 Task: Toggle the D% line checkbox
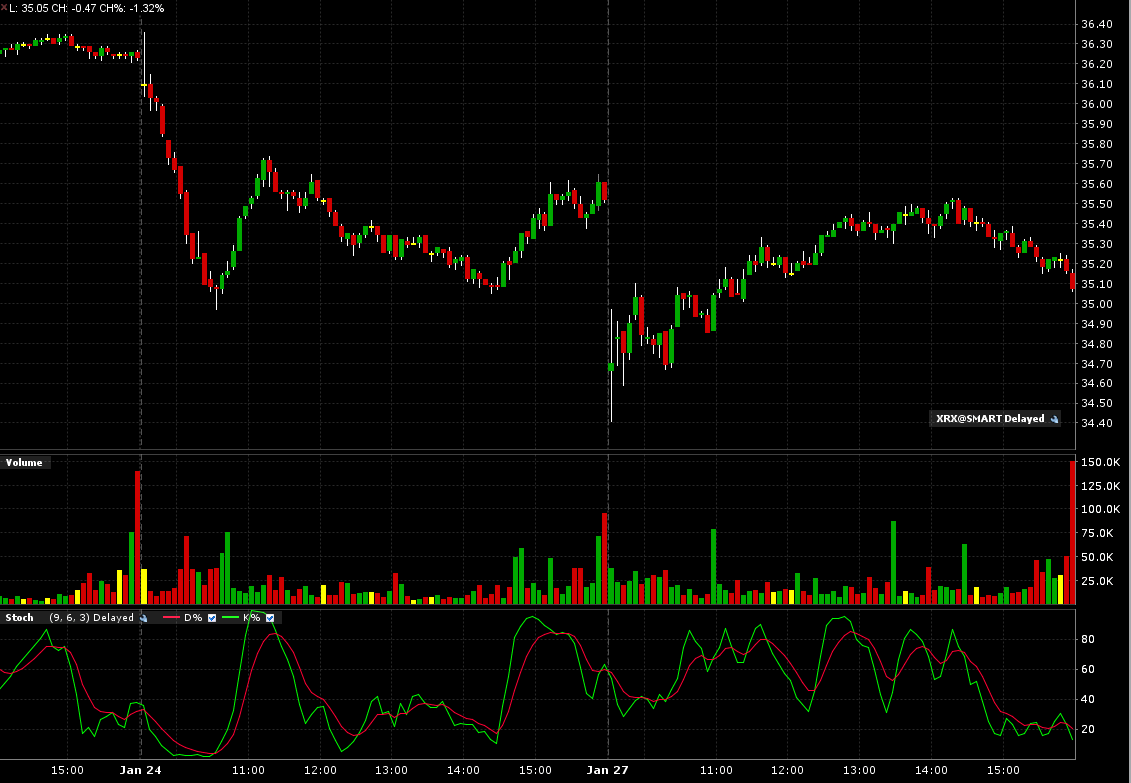(212, 618)
